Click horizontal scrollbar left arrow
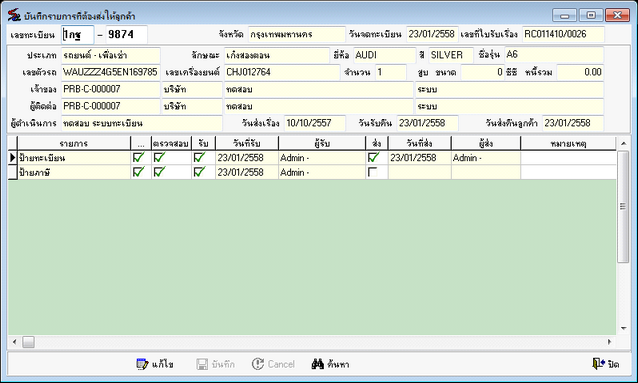 [x=15, y=342]
